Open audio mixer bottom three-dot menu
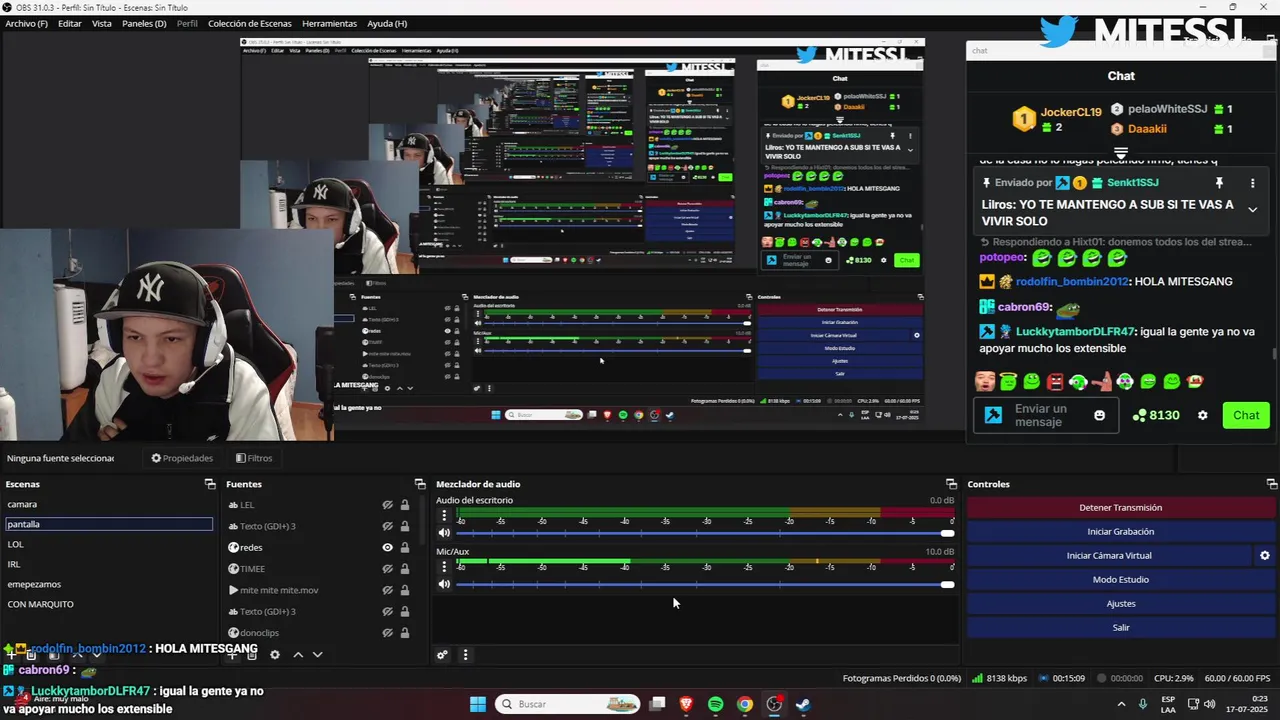The image size is (1280, 720). coord(465,655)
